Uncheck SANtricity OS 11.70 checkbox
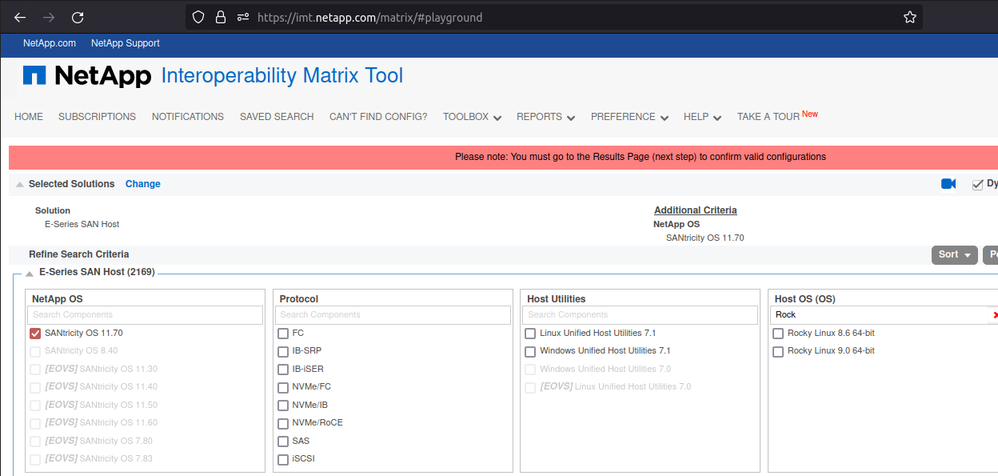Image resolution: width=998 pixels, height=476 pixels. [x=36, y=333]
